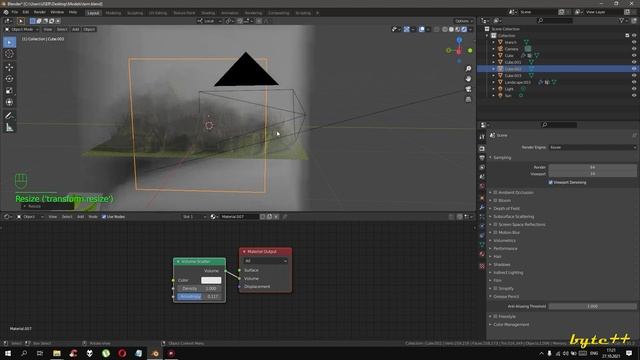Expand the Volumetrics panel
640x360 pixels.
(504, 240)
